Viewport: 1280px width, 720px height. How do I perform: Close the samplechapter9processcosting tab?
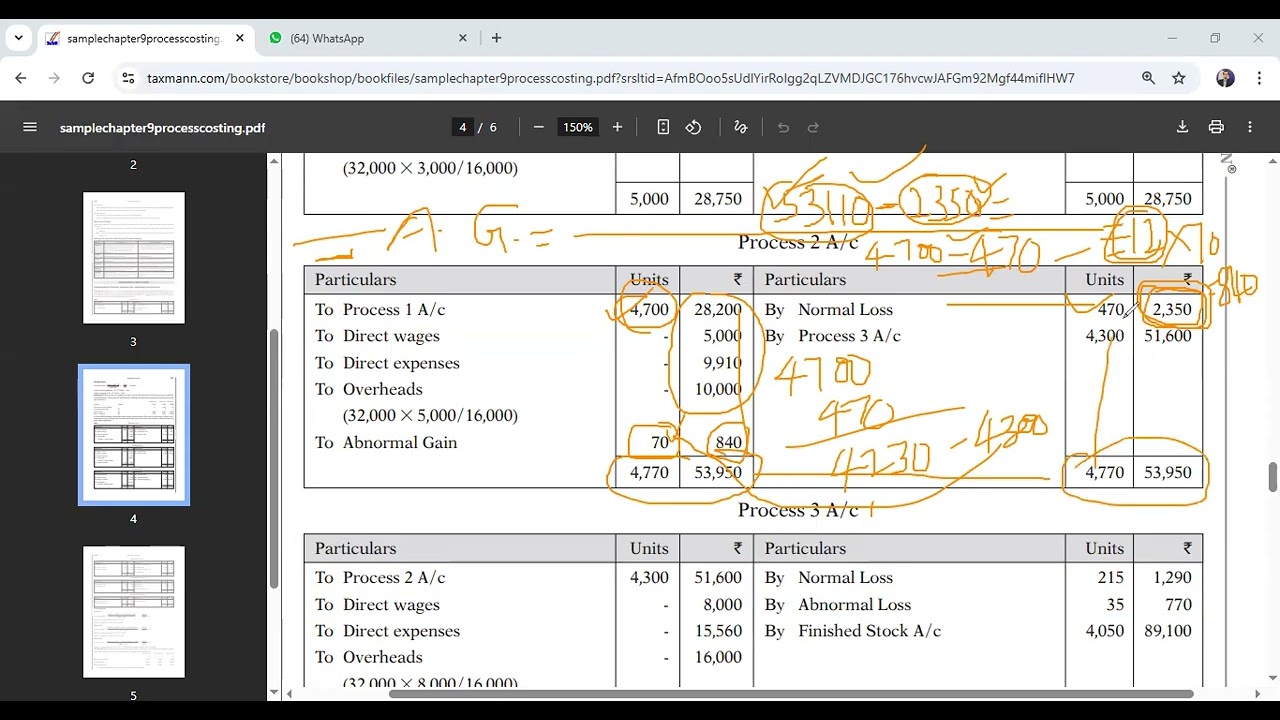(x=240, y=38)
